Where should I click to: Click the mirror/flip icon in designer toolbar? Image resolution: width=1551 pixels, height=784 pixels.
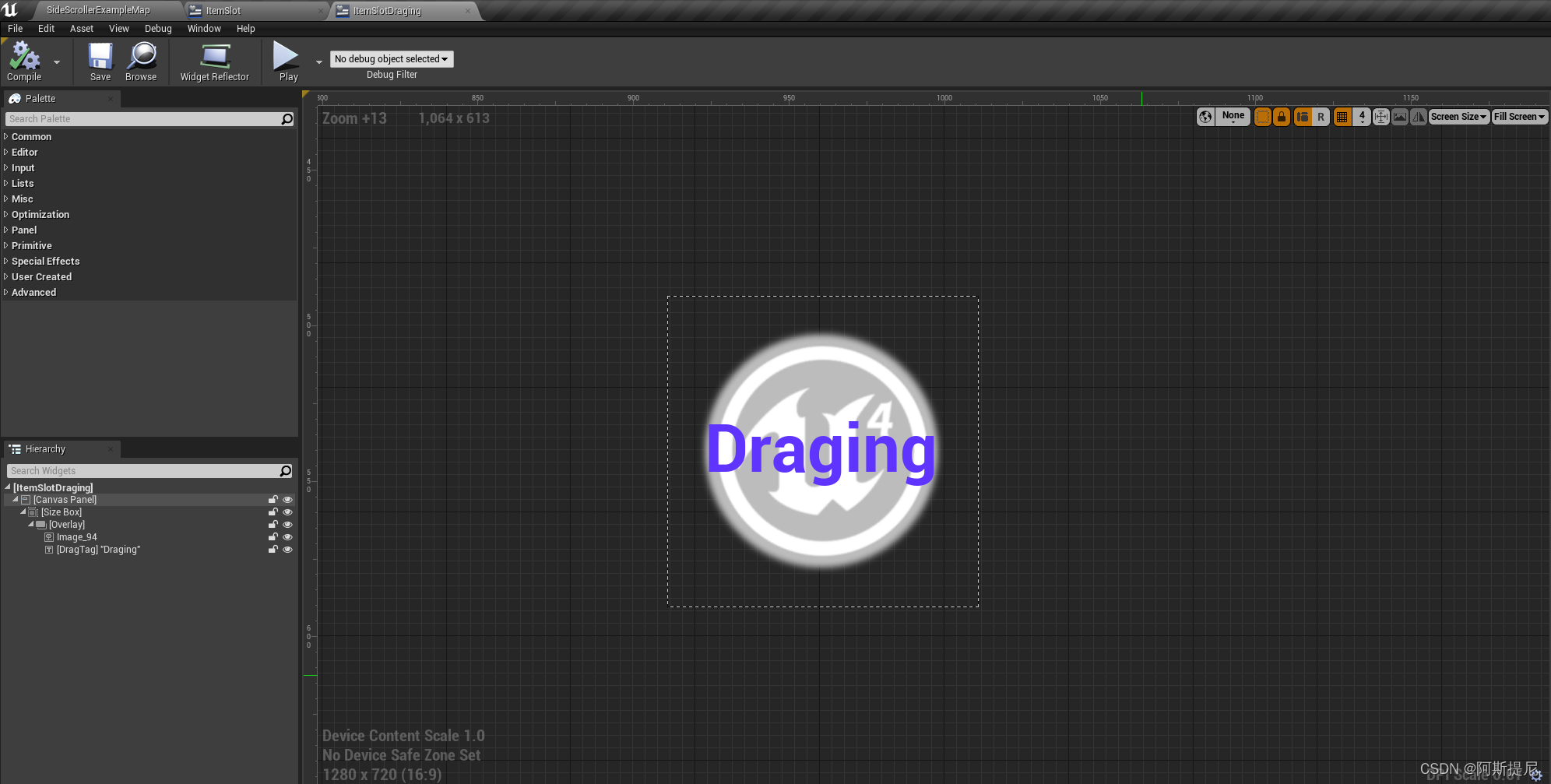point(1419,117)
